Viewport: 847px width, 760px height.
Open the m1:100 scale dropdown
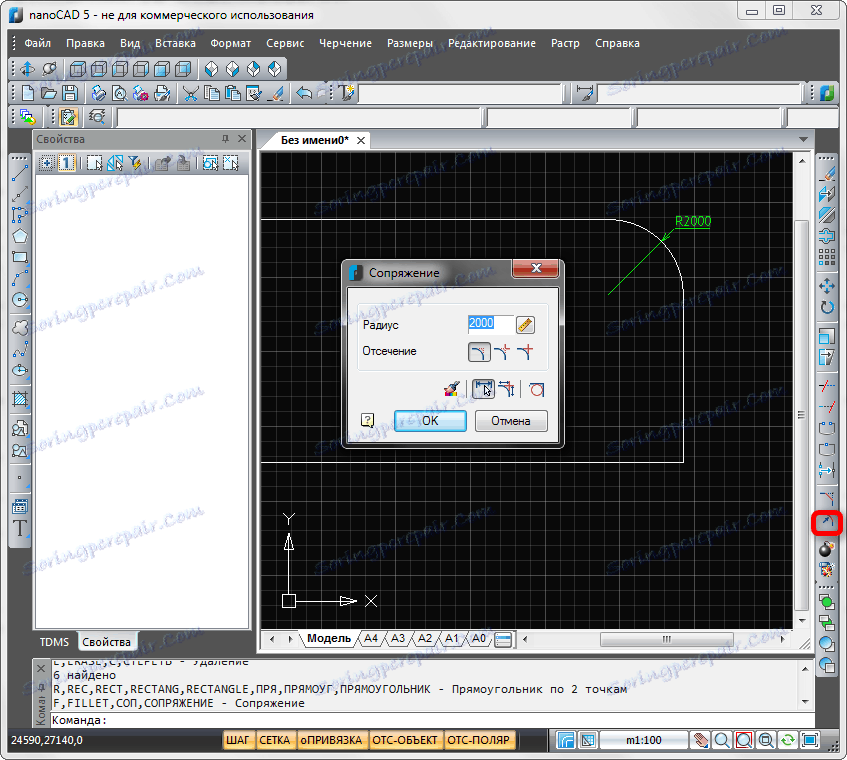[x=645, y=741]
